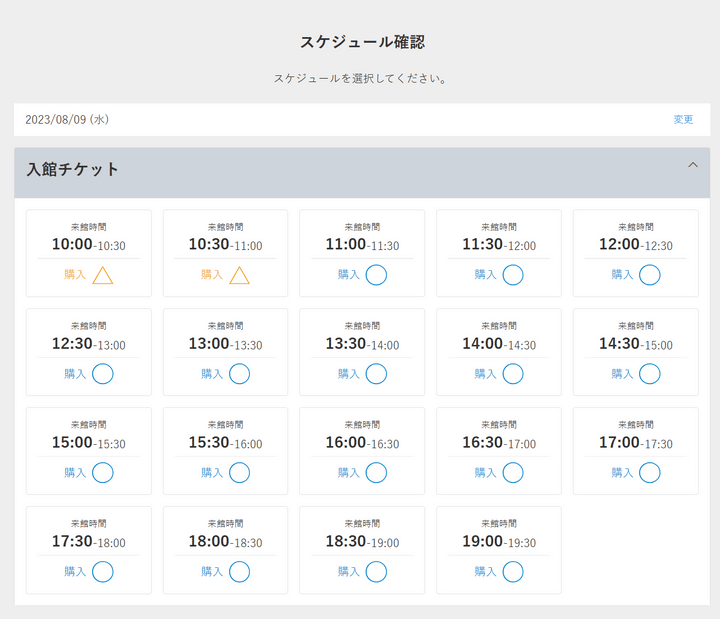The image size is (720, 619).
Task: Collapse the 入館チケット section chevron
Action: pos(693,166)
